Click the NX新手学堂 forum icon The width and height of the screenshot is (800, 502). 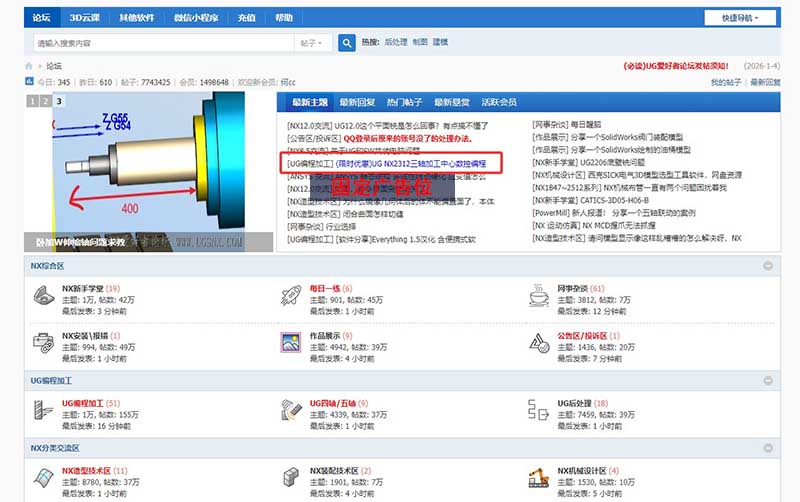point(44,295)
